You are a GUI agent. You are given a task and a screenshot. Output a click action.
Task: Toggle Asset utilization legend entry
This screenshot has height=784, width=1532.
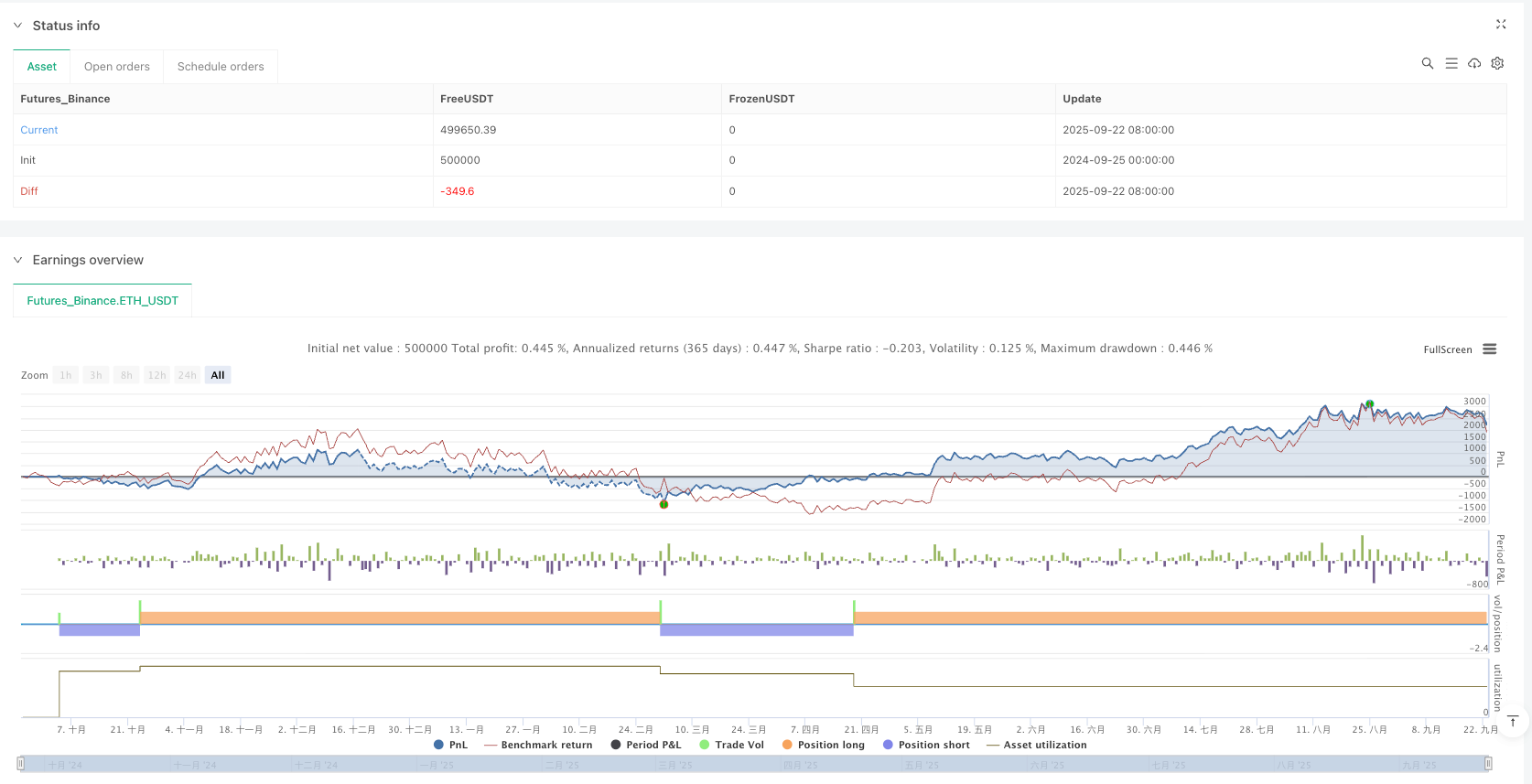(x=1037, y=745)
